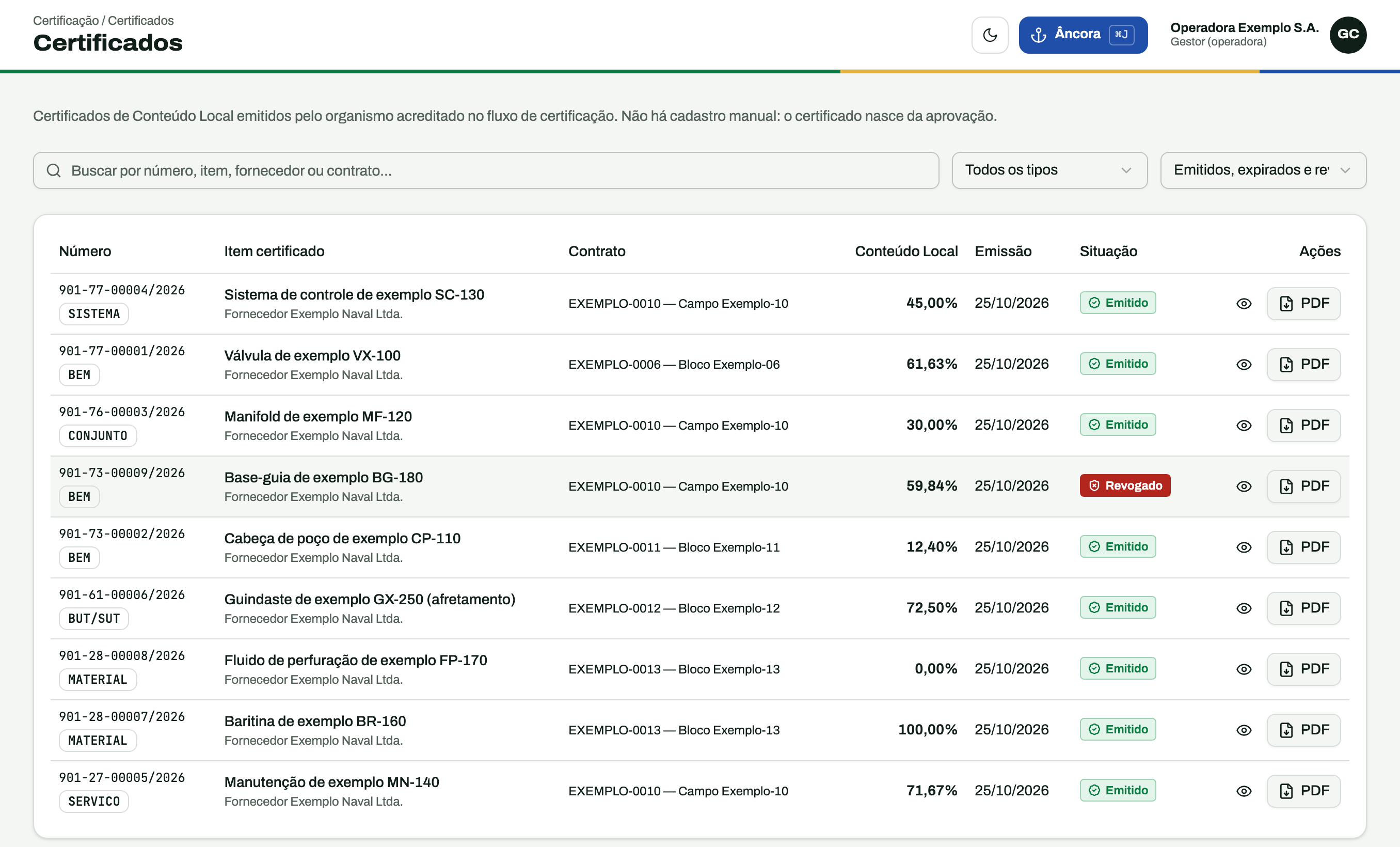The height and width of the screenshot is (847, 1400).
Task: Click contract EXEMPLO-0012 — Bloco Exemplo-12
Action: coord(674,608)
